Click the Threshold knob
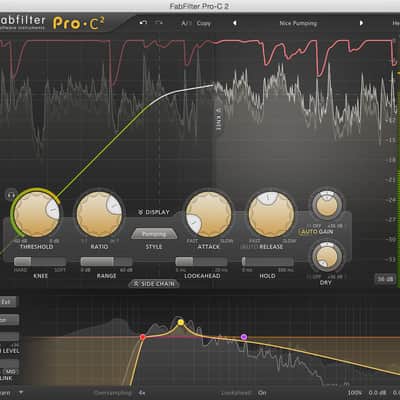Screen dimensions: 400x400 [37, 214]
